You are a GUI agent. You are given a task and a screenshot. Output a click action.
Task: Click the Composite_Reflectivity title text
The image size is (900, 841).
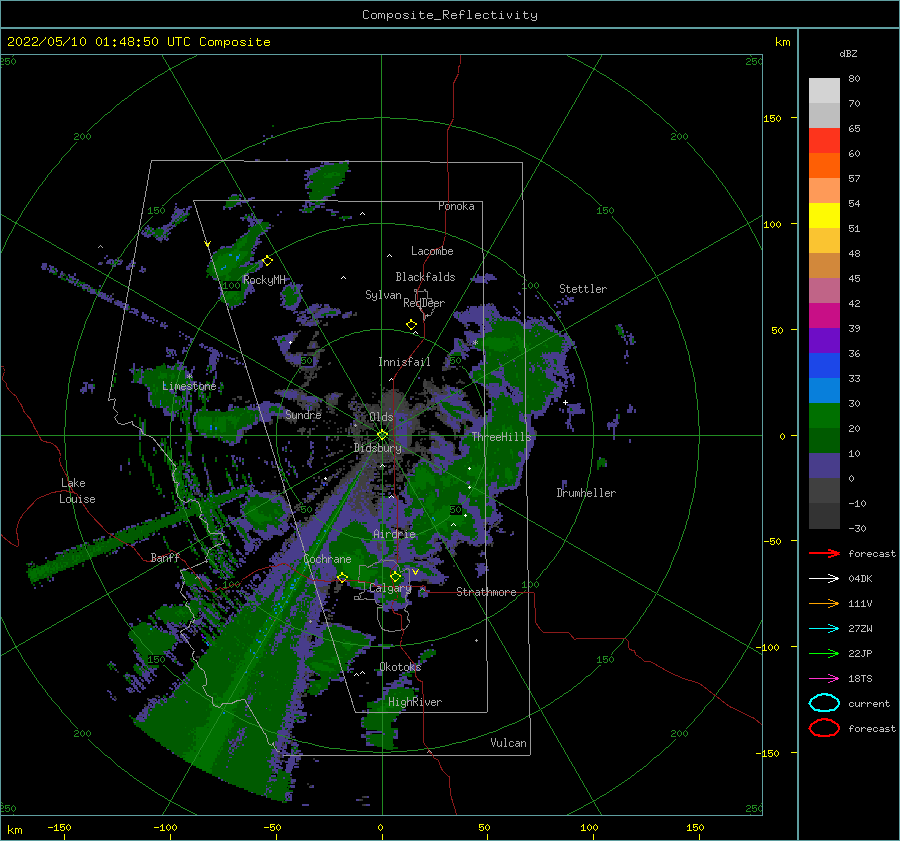click(x=450, y=15)
